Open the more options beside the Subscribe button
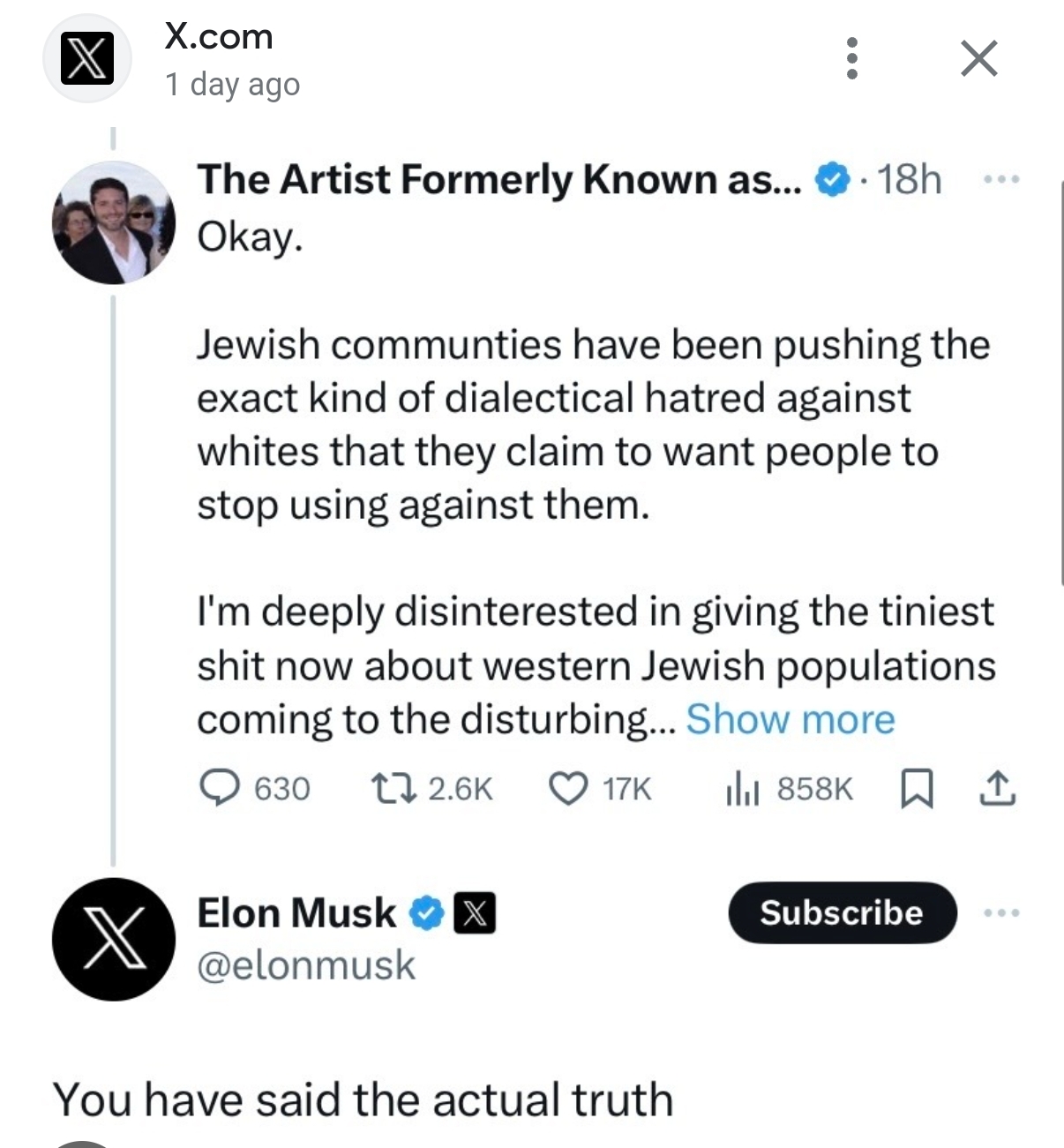 tap(1001, 912)
